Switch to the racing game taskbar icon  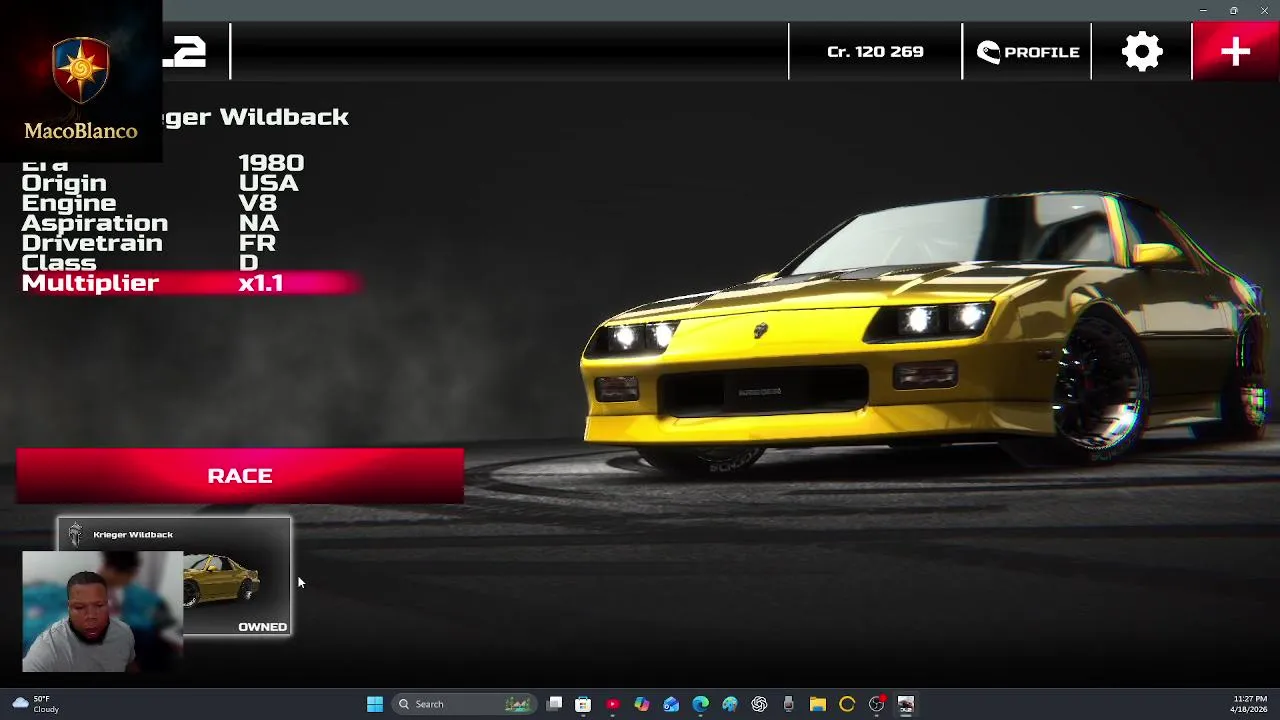(906, 704)
